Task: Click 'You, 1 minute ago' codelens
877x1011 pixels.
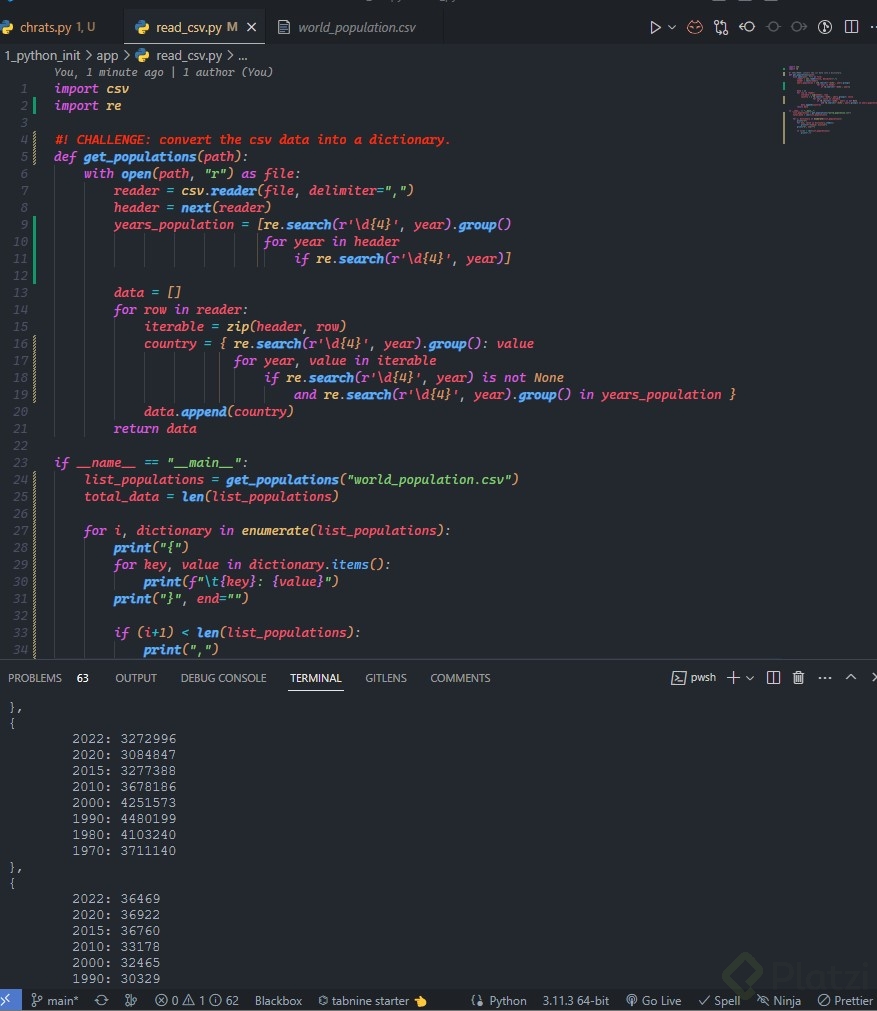Action: [108, 72]
